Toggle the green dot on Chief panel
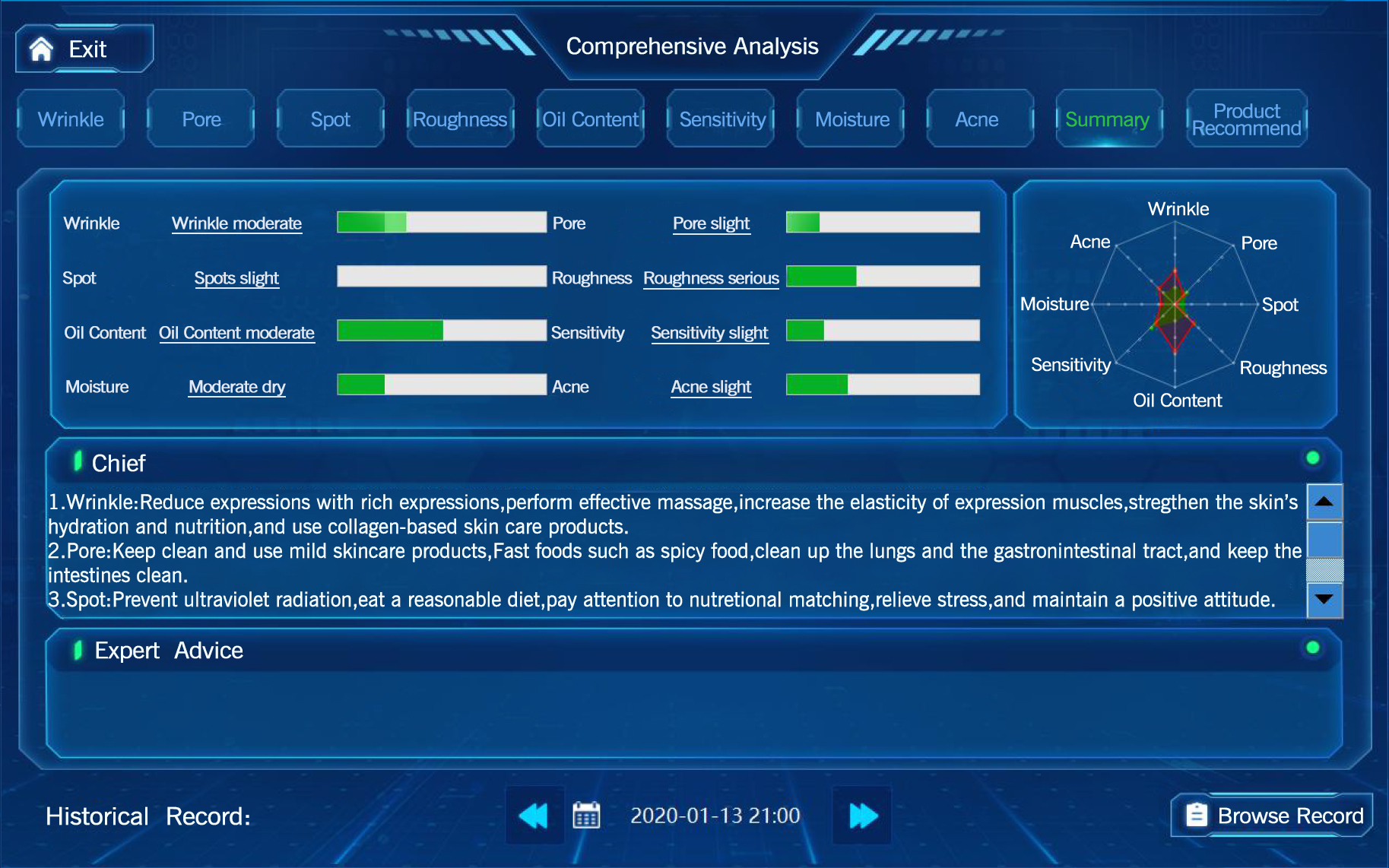The image size is (1389, 868). (x=1312, y=458)
